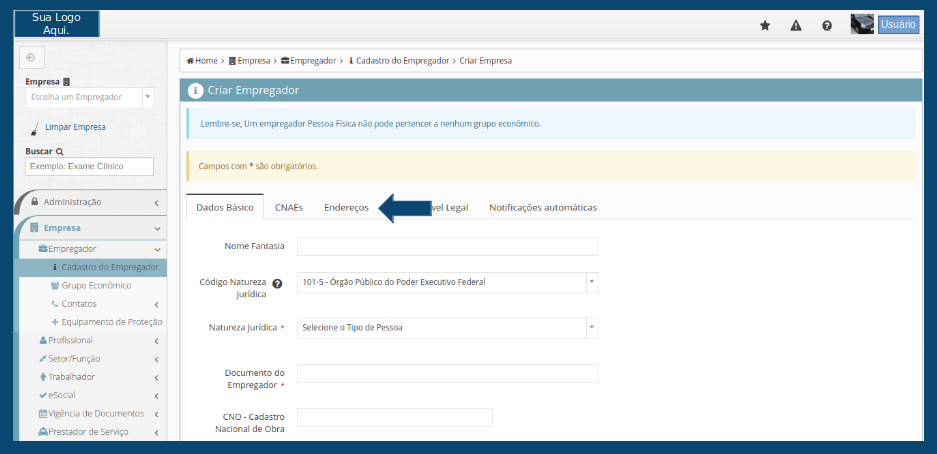This screenshot has height=454, width=937.
Task: Select the Dados Básico tab
Action: tap(225, 207)
